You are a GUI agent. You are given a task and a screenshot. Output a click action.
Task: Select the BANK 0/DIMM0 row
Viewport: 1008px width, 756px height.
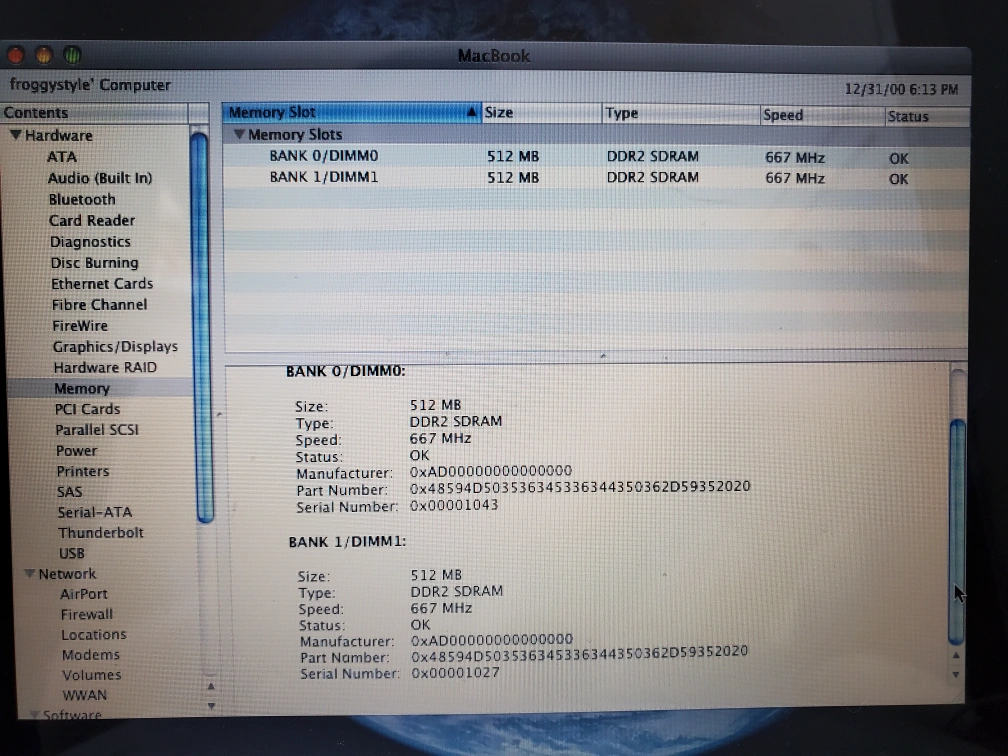click(x=324, y=156)
